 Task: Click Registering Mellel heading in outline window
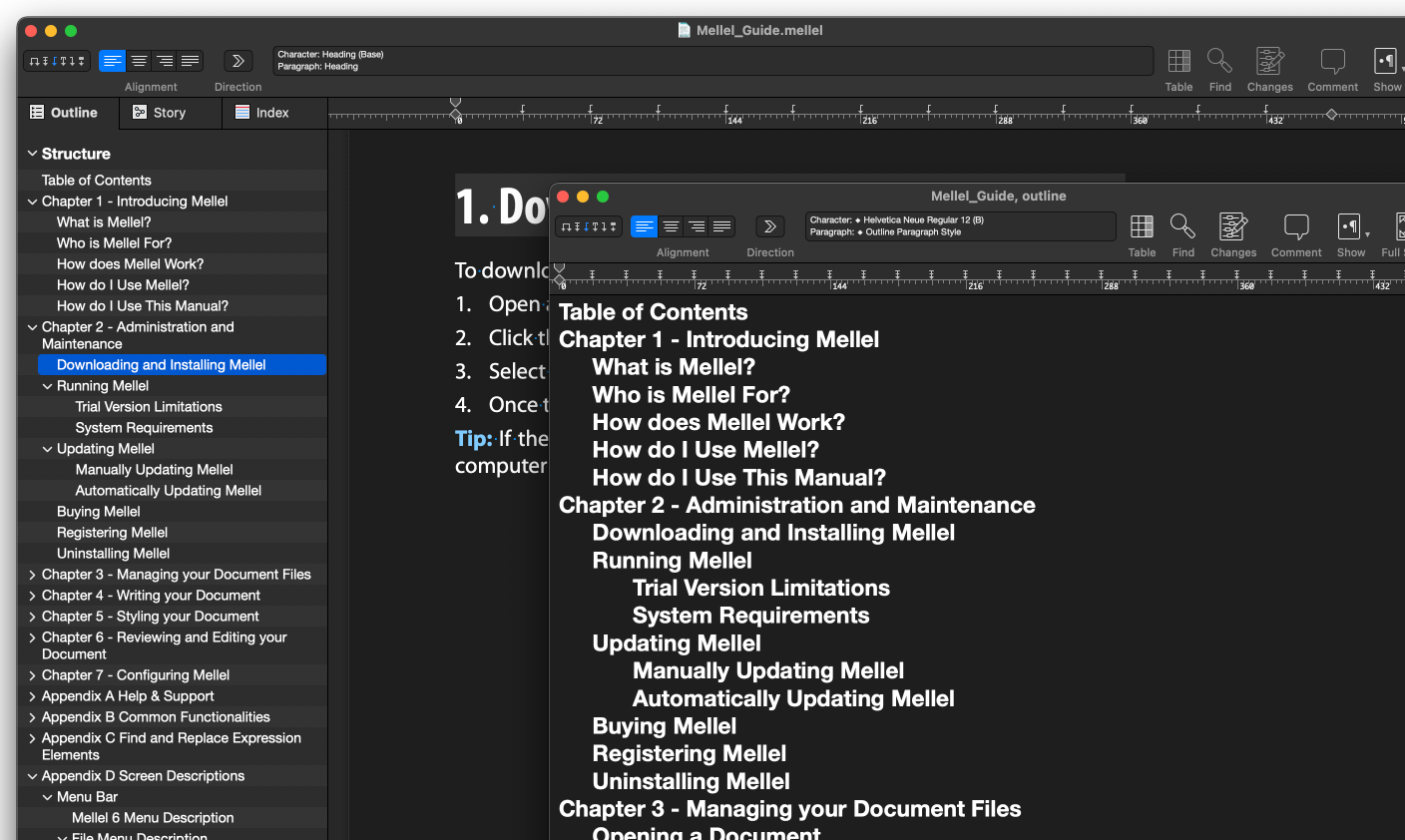coord(690,754)
